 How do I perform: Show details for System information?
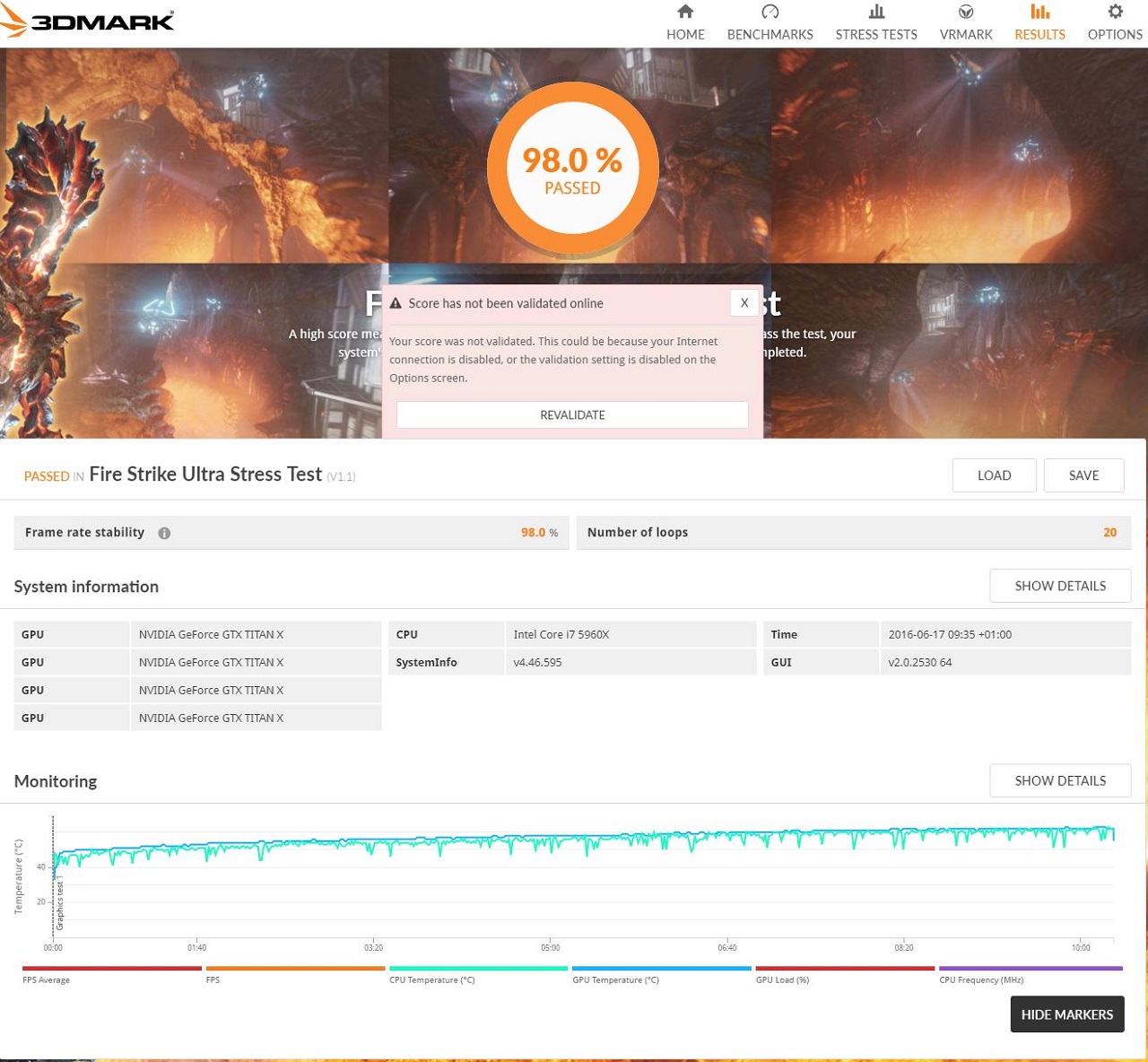click(x=1060, y=586)
